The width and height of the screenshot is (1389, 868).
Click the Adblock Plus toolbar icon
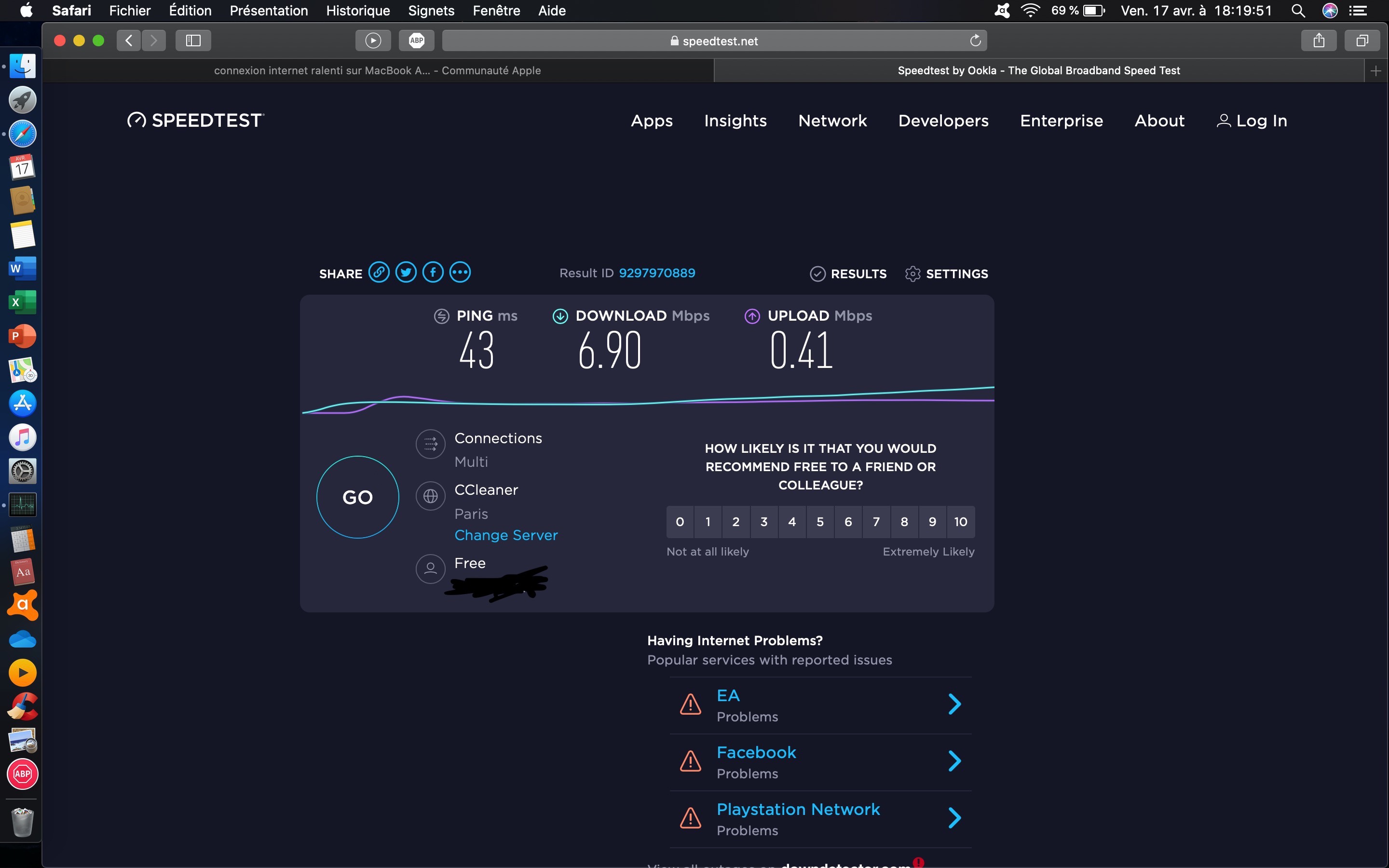pyautogui.click(x=417, y=40)
